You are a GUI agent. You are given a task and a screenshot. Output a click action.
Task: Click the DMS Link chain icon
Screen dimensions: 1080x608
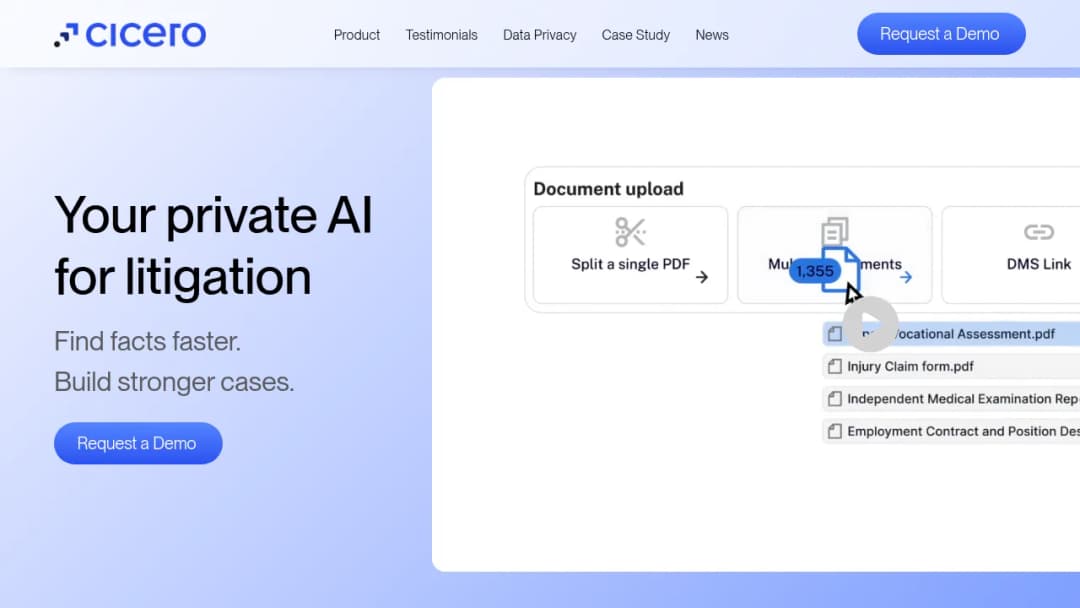coord(1039,232)
